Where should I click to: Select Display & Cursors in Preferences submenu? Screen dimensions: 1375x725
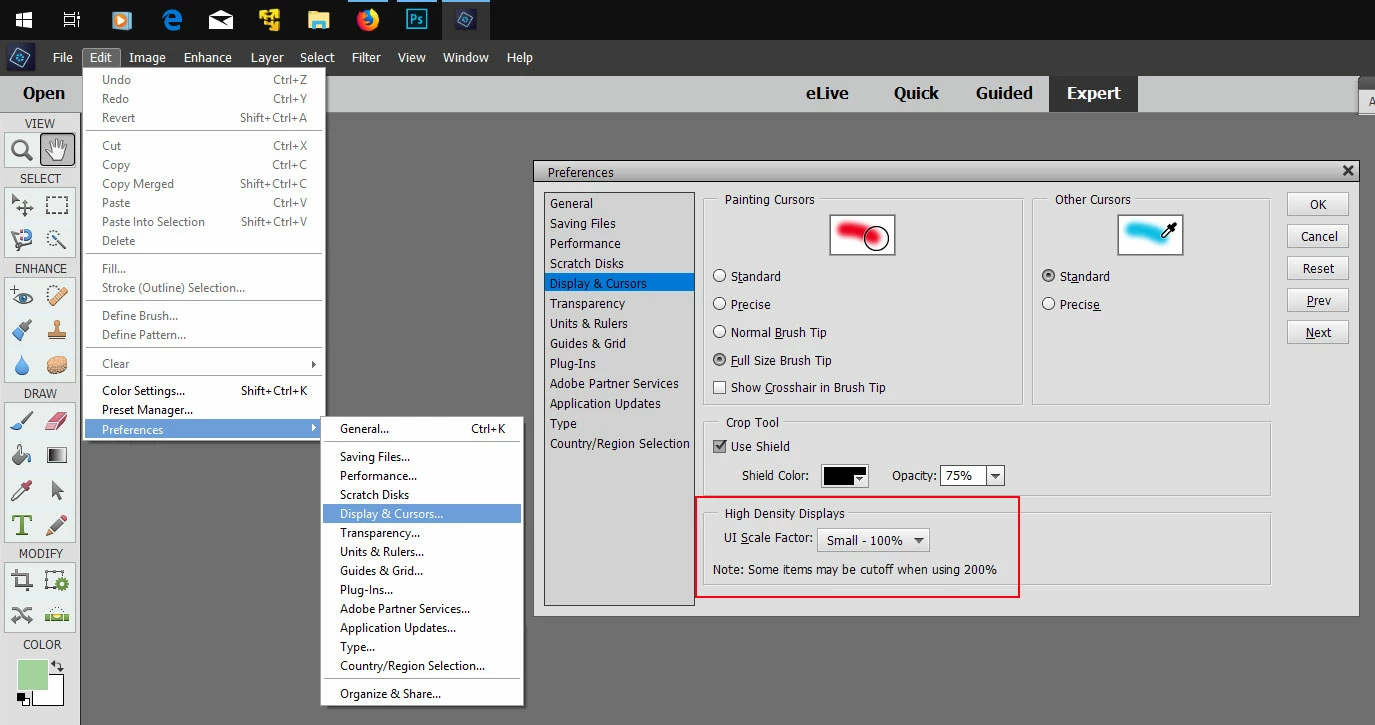[x=422, y=514]
